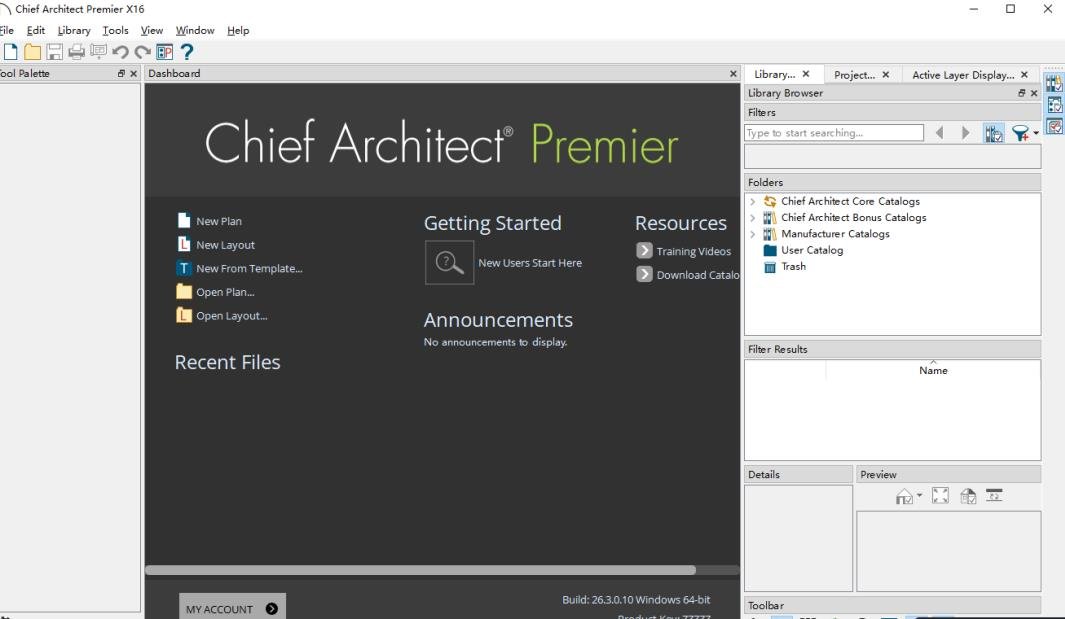Open the Library menu
The image size is (1065, 619).
click(x=74, y=31)
